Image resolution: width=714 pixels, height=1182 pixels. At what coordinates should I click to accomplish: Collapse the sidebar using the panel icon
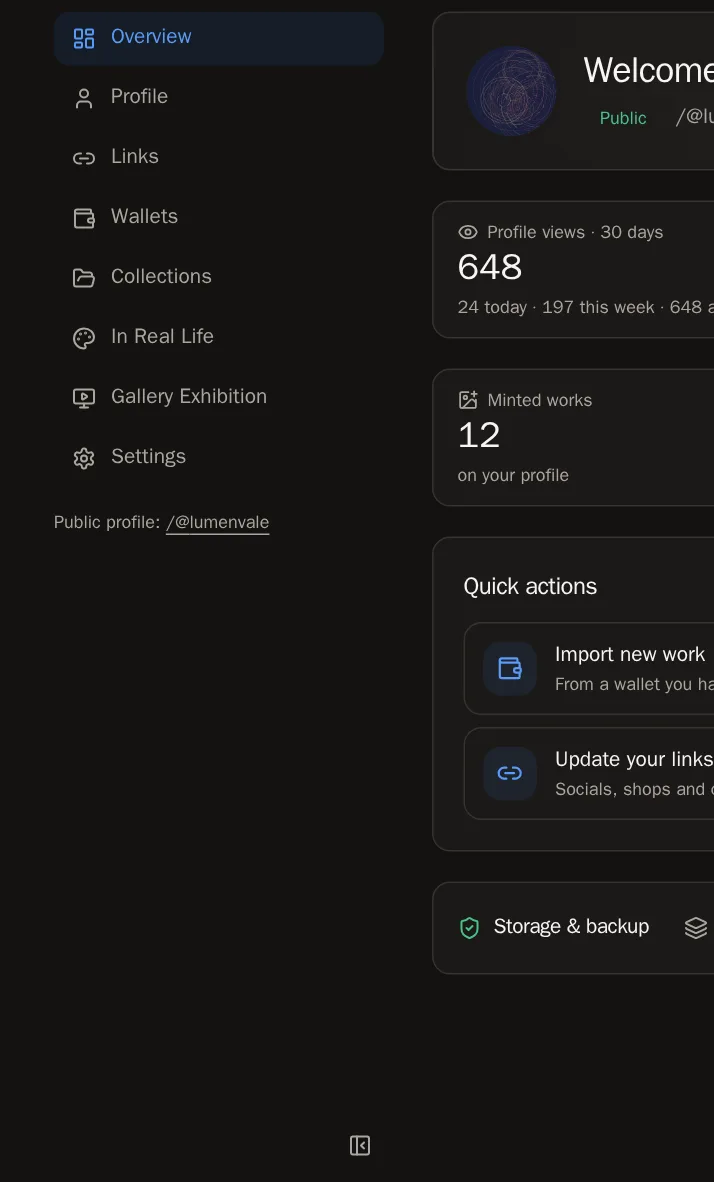click(360, 1145)
